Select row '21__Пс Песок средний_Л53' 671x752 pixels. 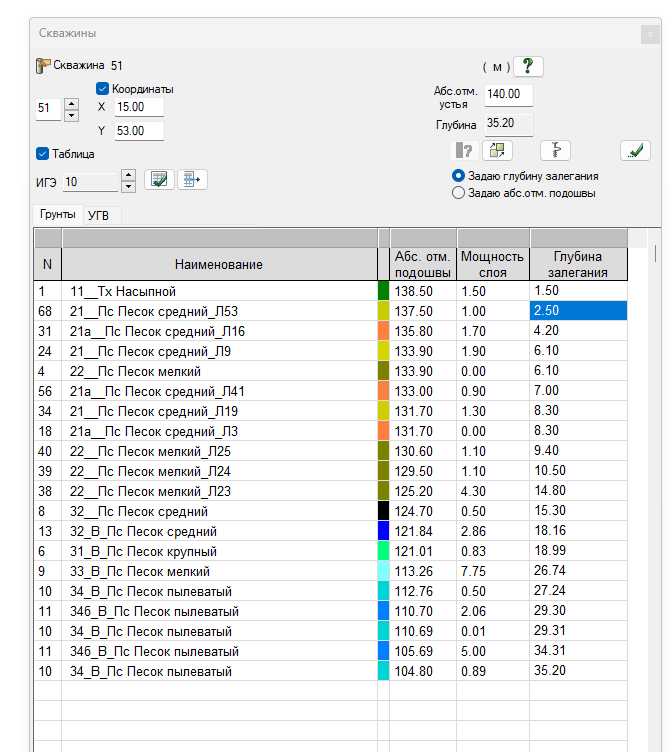tap(330, 311)
